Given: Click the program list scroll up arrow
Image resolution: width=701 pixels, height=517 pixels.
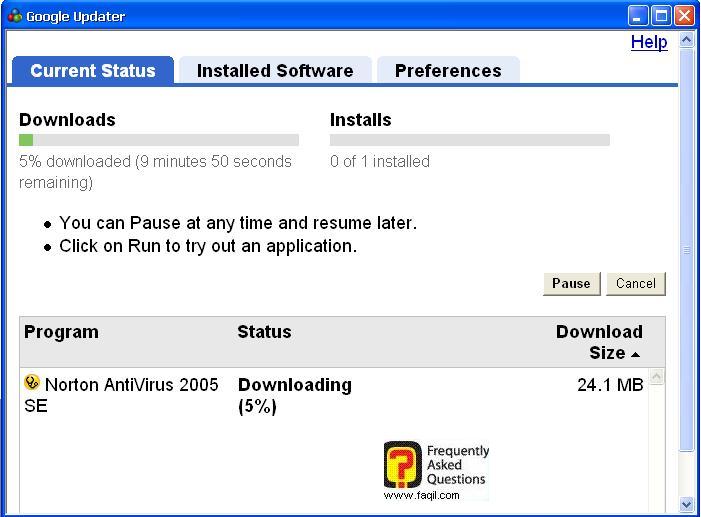Looking at the screenshot, I should point(656,377).
